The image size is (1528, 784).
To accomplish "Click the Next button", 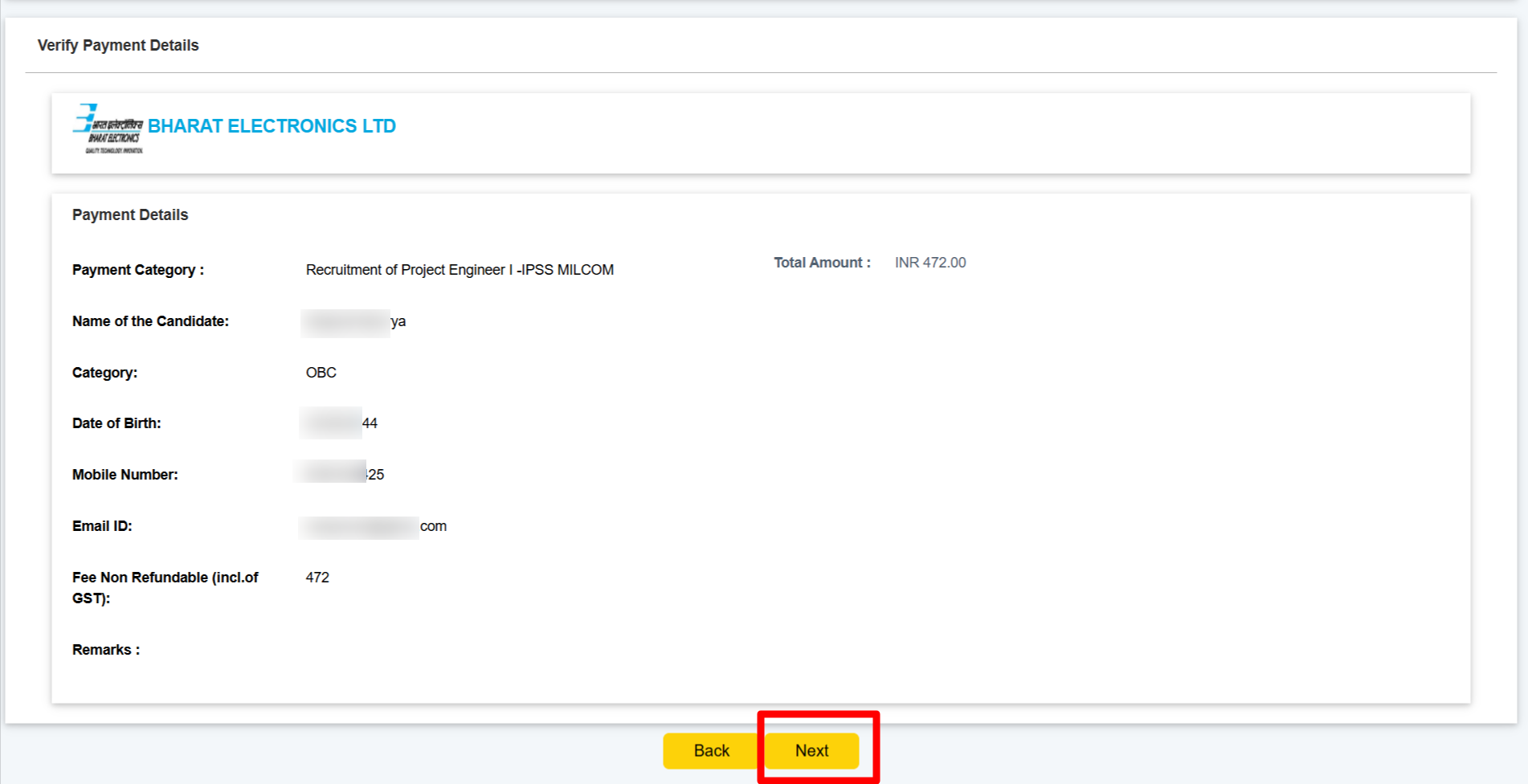I will 811,750.
